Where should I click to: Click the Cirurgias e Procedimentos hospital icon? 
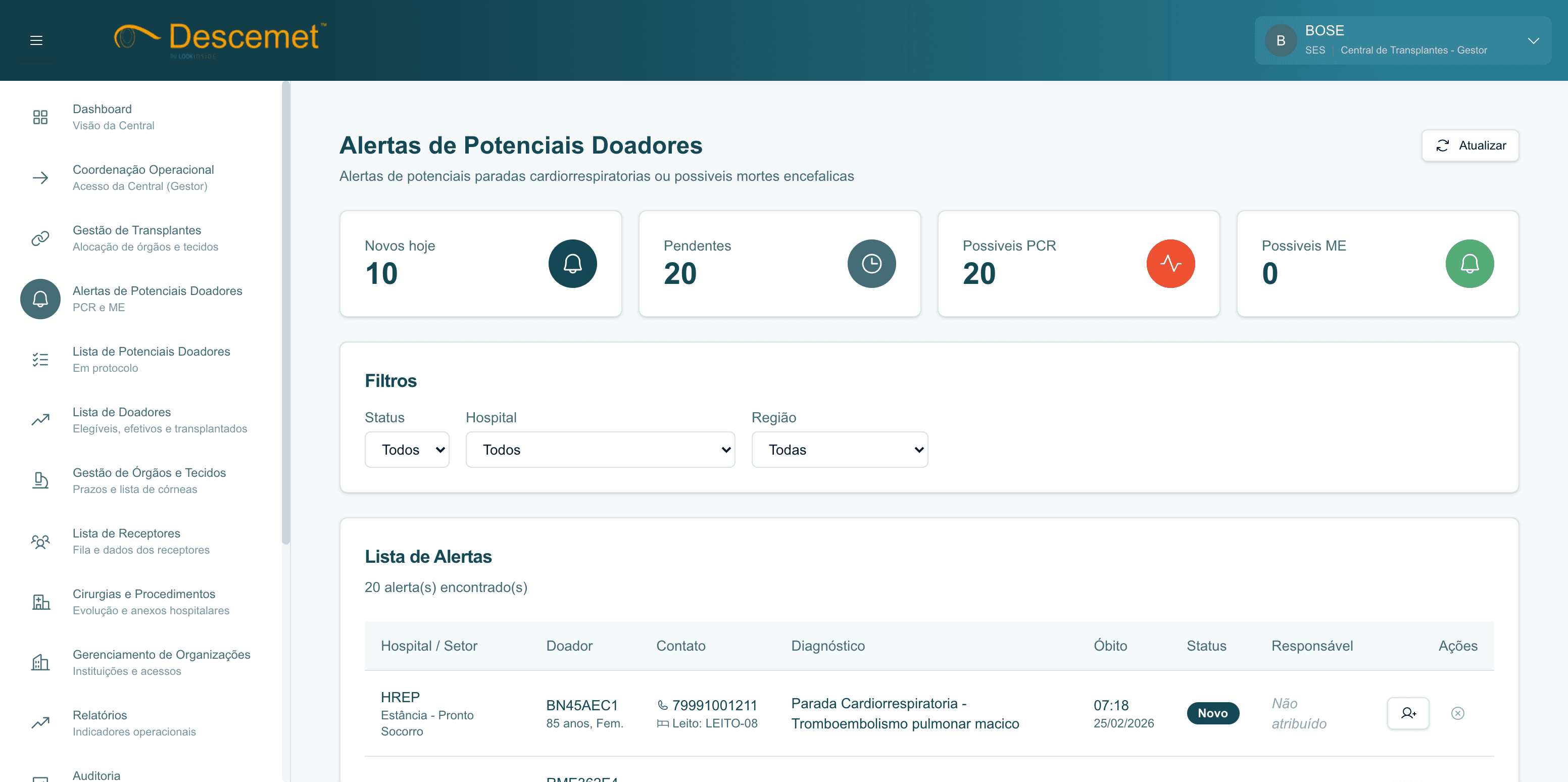click(x=40, y=602)
